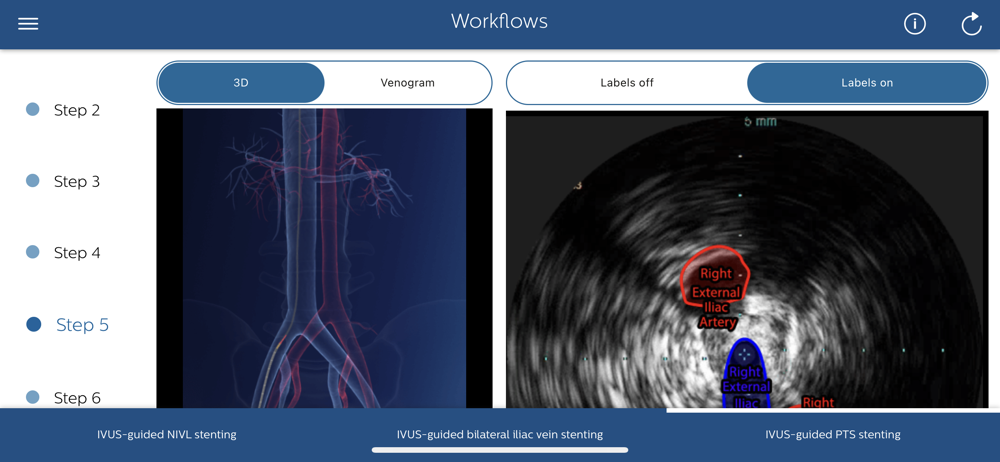The height and width of the screenshot is (462, 1000).
Task: Turn labels on
Action: (x=867, y=83)
